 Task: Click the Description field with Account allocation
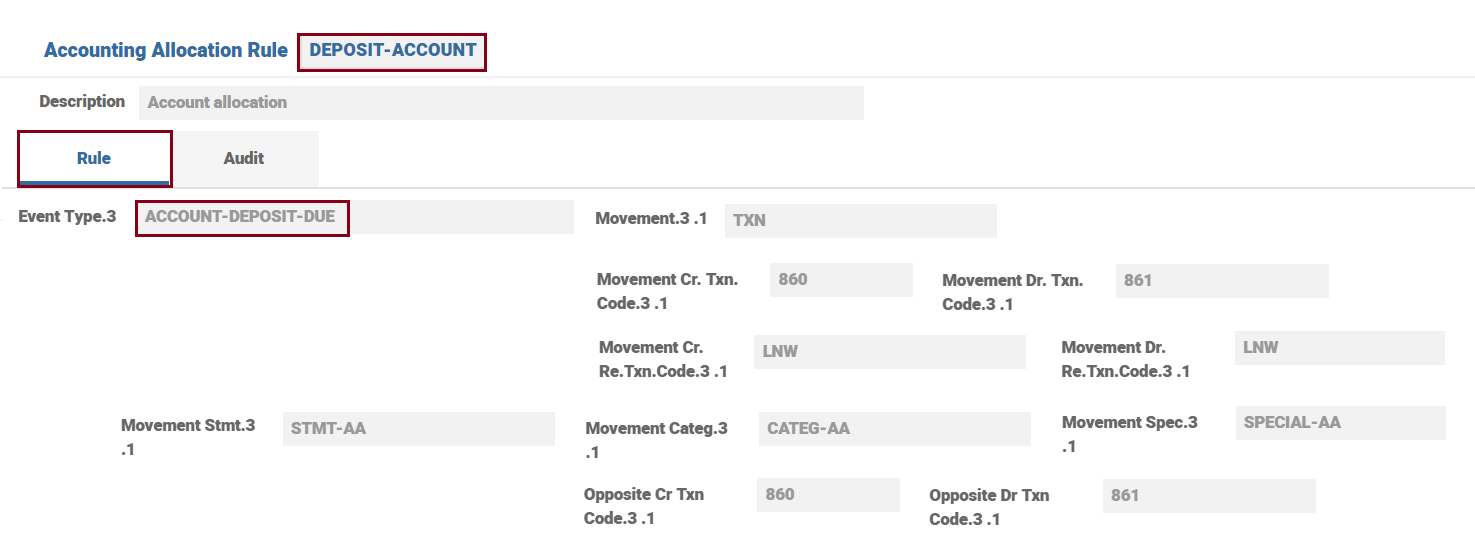click(500, 102)
